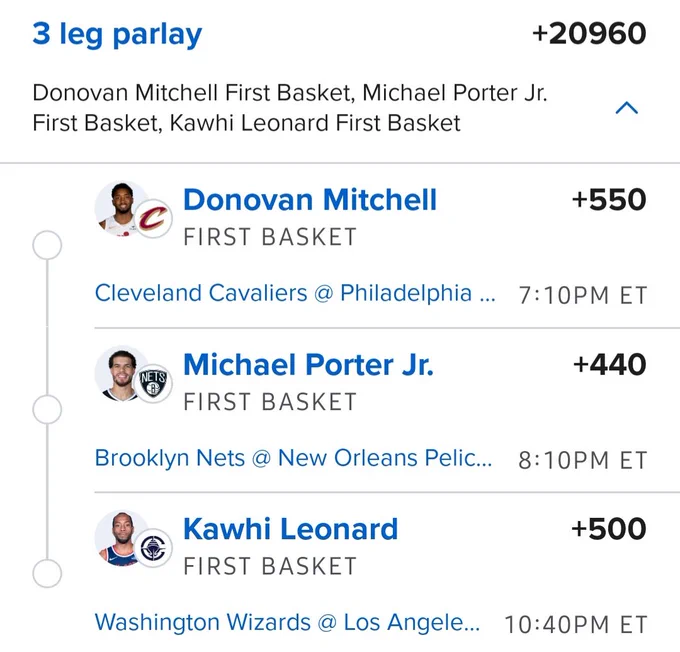Select the status circle for Donovan Mitchell leg
Viewport: 680px width, 652px height.
[47, 245]
